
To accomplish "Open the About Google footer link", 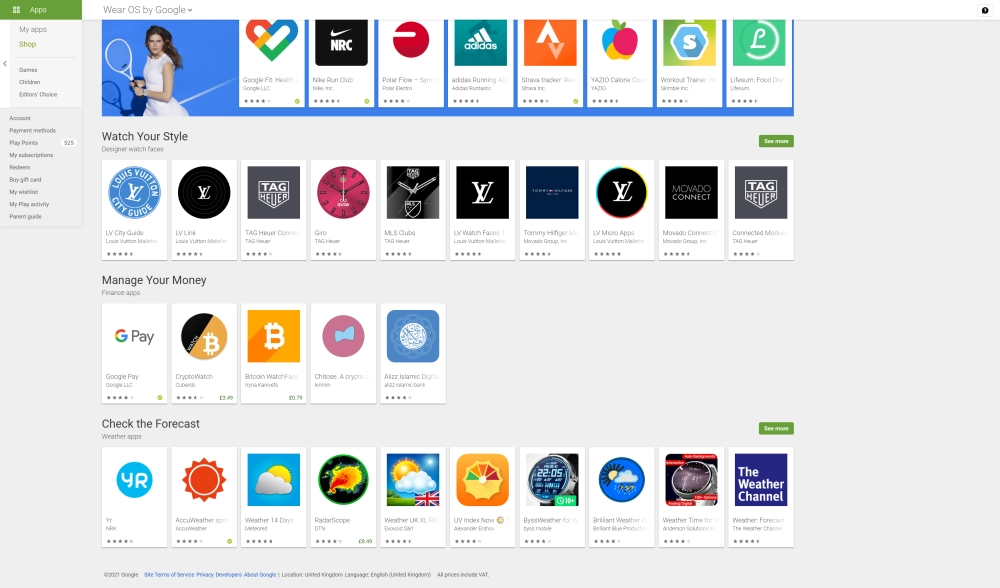I will pyautogui.click(x=260, y=575).
